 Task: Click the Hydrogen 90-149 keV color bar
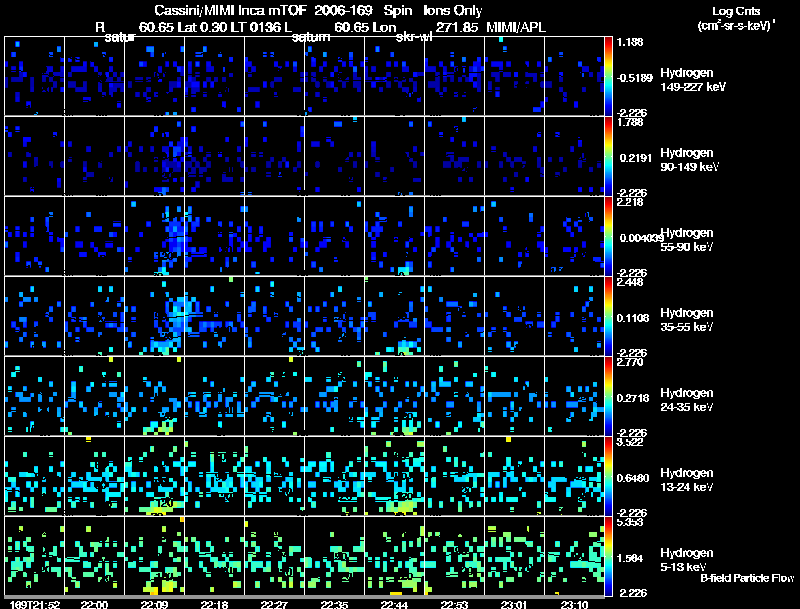coord(610,155)
